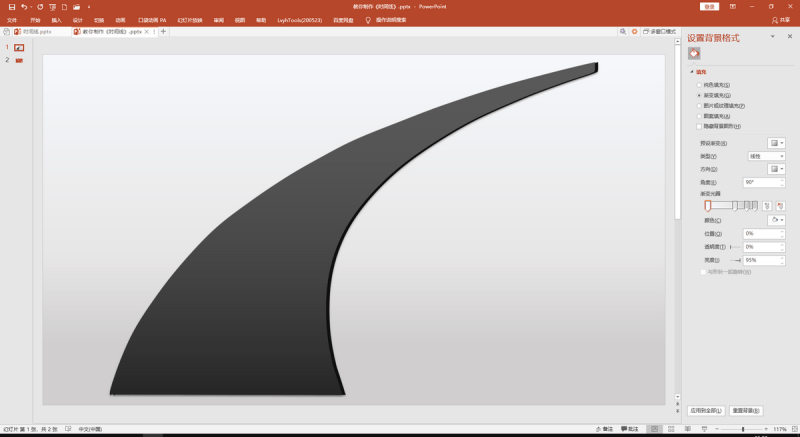Expand the 类型 gradient type combo box
Screen dimensions: 800x437
(x=766, y=156)
